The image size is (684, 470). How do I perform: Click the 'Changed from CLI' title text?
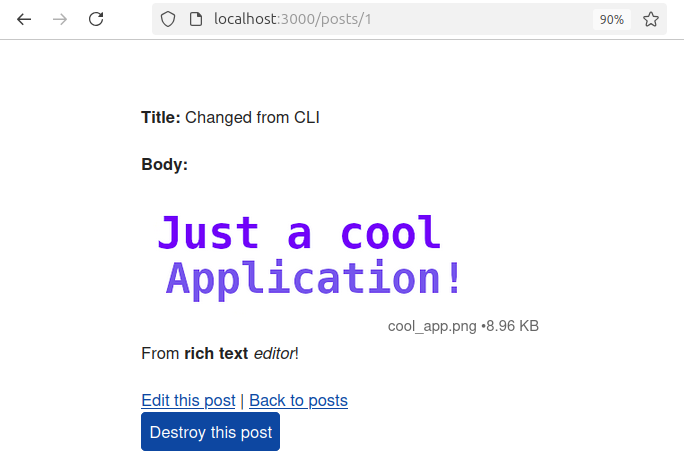252,118
